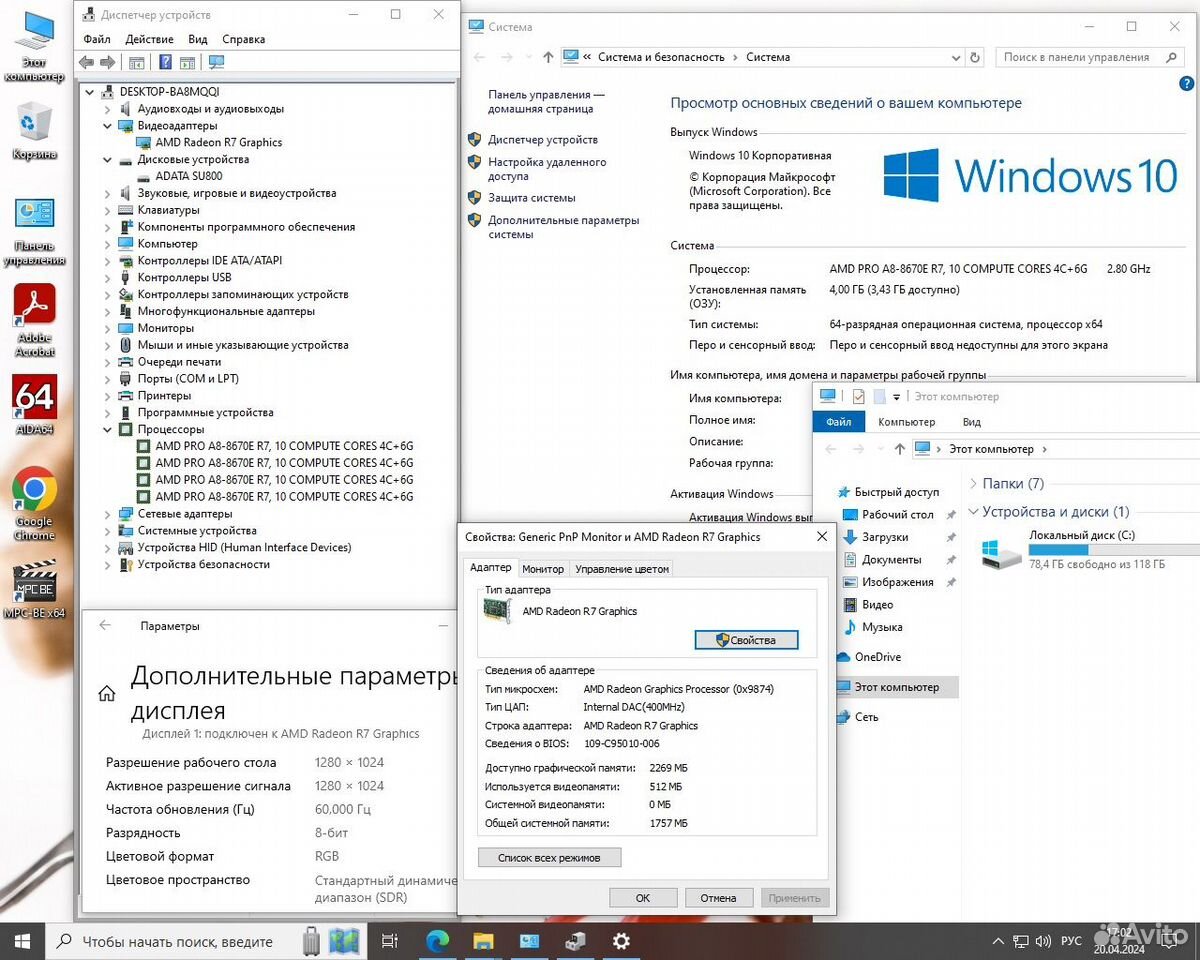The height and width of the screenshot is (960, 1200).
Task: Click the File Explorer taskbar icon
Action: click(483, 941)
